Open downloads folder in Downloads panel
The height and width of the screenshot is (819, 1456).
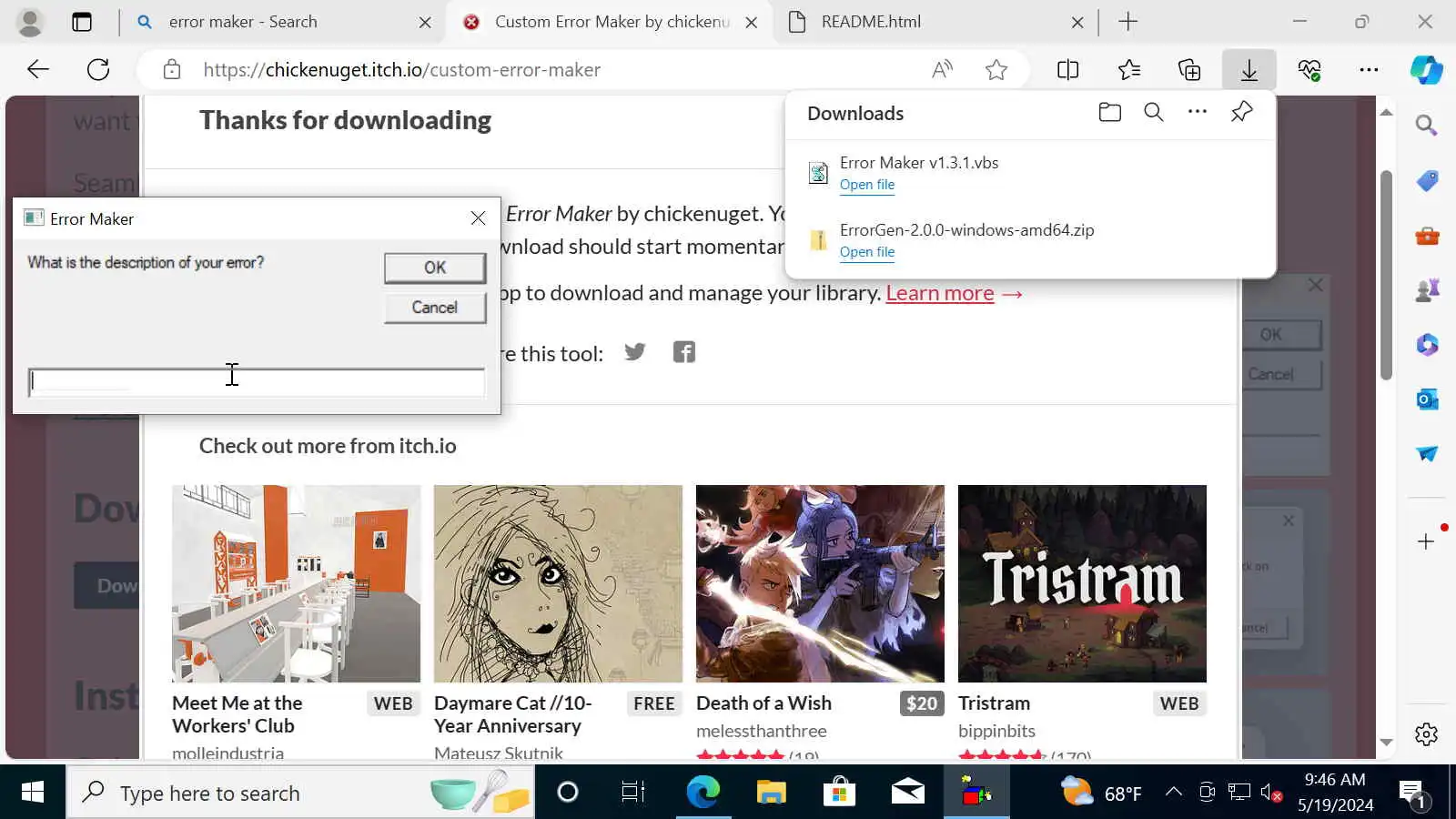(1110, 113)
